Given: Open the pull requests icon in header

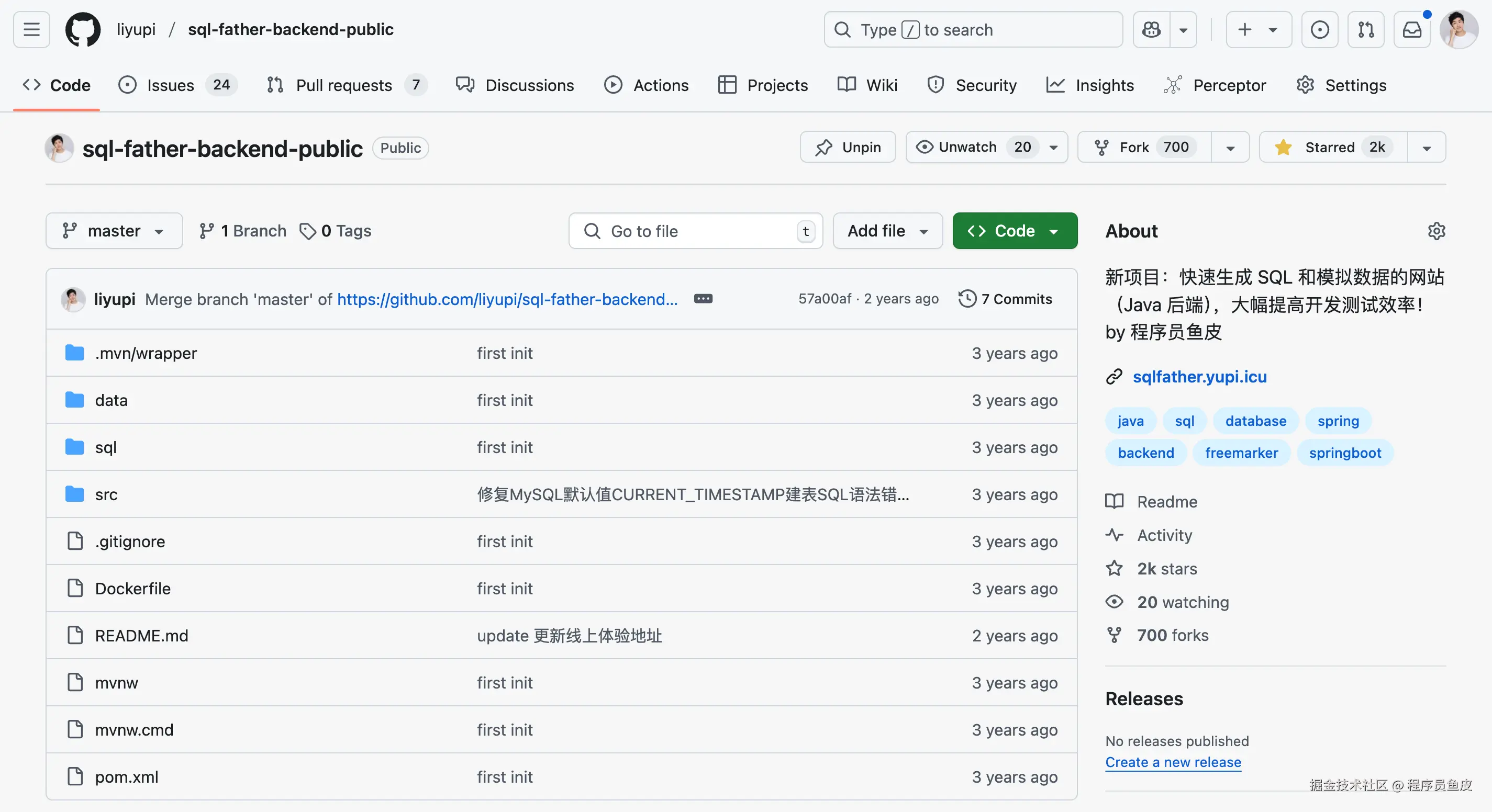Looking at the screenshot, I should (x=1366, y=29).
